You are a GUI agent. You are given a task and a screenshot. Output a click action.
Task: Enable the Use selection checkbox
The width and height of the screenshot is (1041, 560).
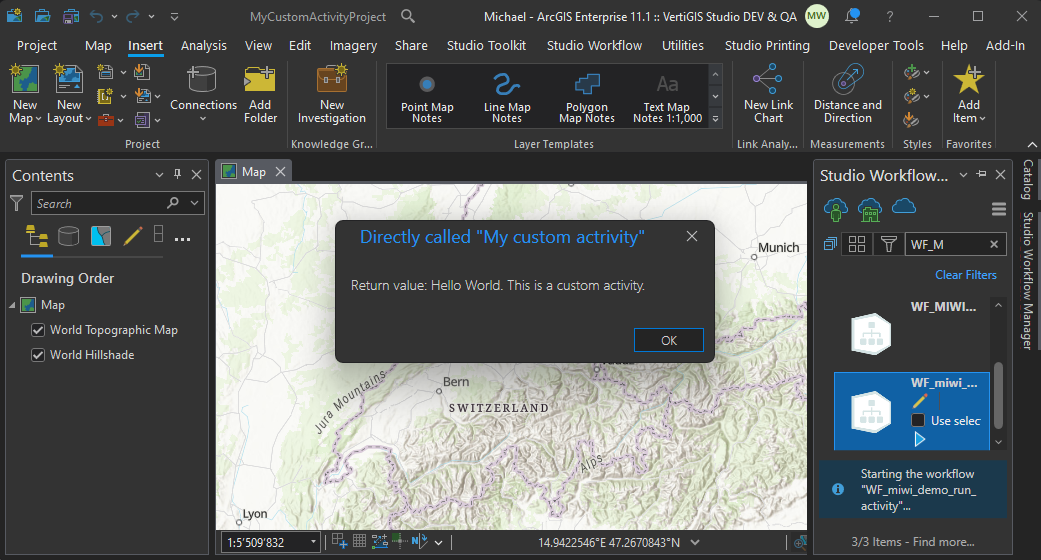pos(919,421)
